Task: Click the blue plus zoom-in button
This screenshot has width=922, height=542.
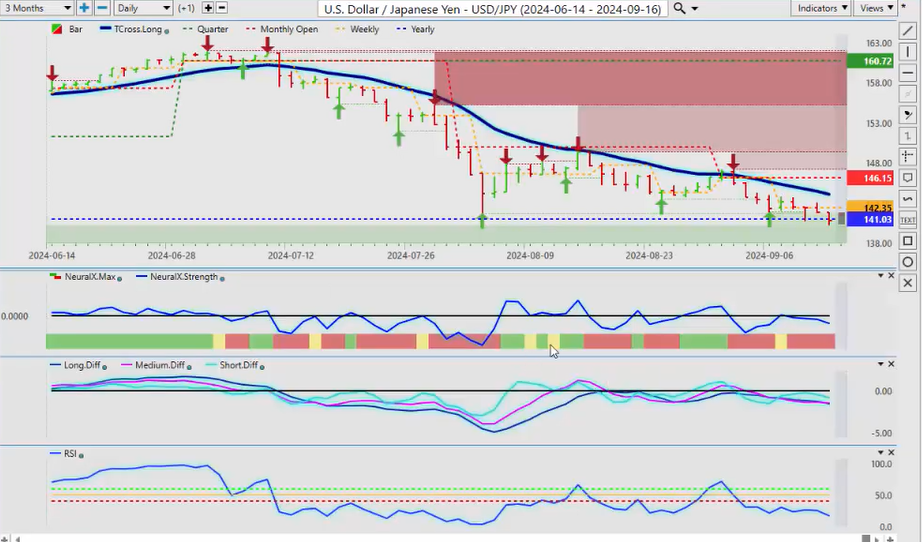Action: pyautogui.click(x=84, y=8)
